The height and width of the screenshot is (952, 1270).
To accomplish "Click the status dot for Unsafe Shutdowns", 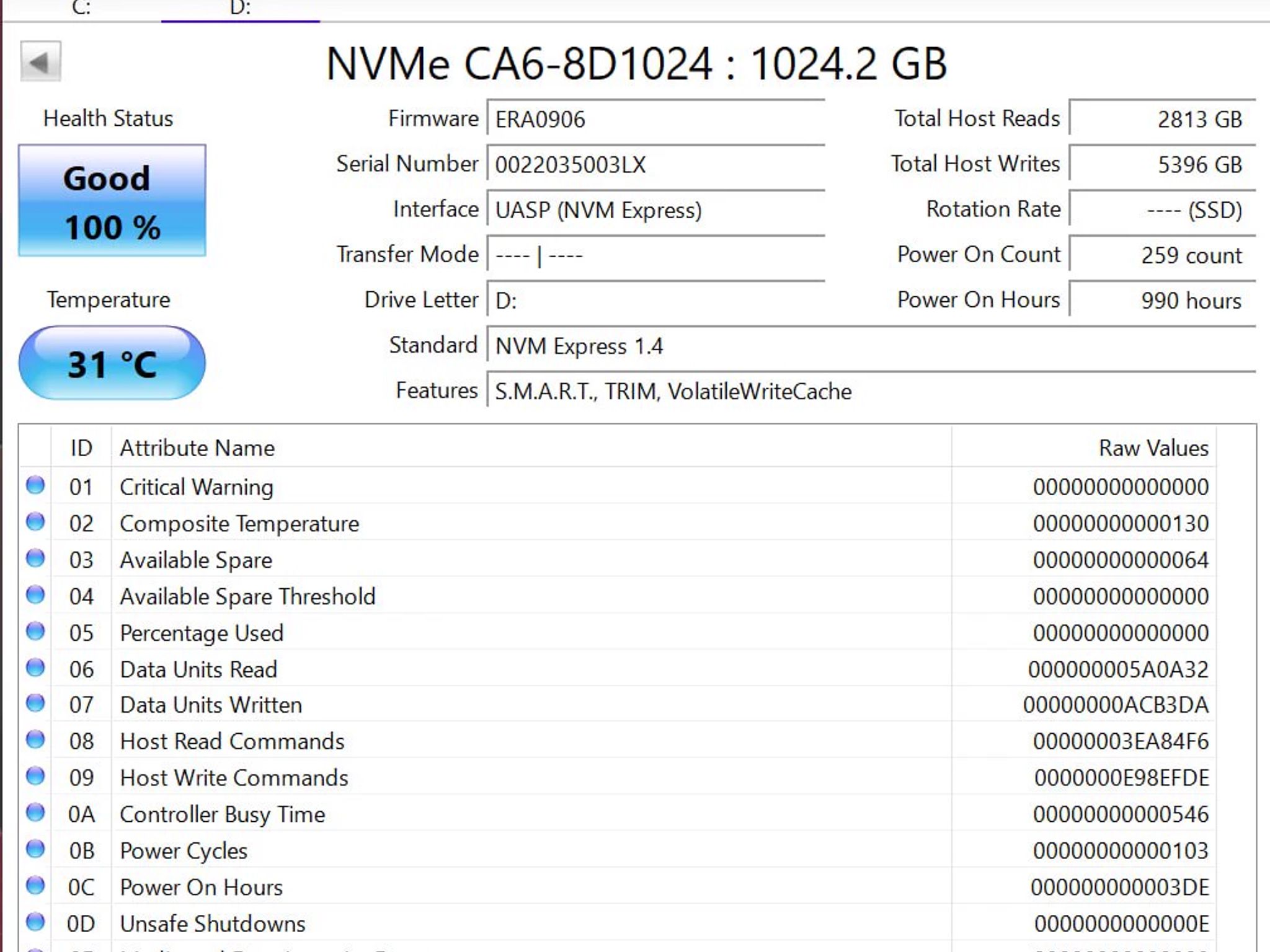I will pos(35,922).
